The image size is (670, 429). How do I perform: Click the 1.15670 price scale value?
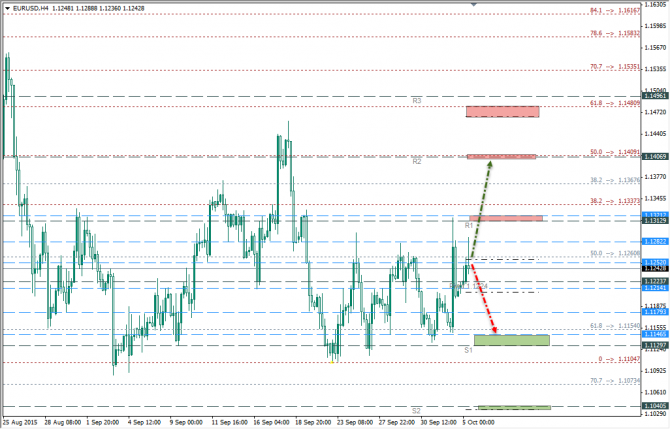[x=655, y=47]
